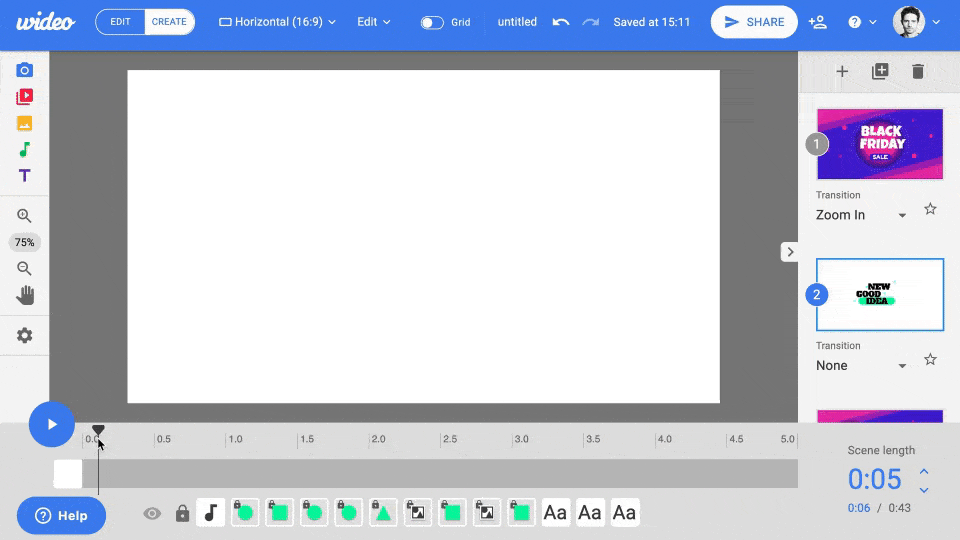Image resolution: width=960 pixels, height=540 pixels.
Task: Open the images panel
Action: click(x=24, y=123)
